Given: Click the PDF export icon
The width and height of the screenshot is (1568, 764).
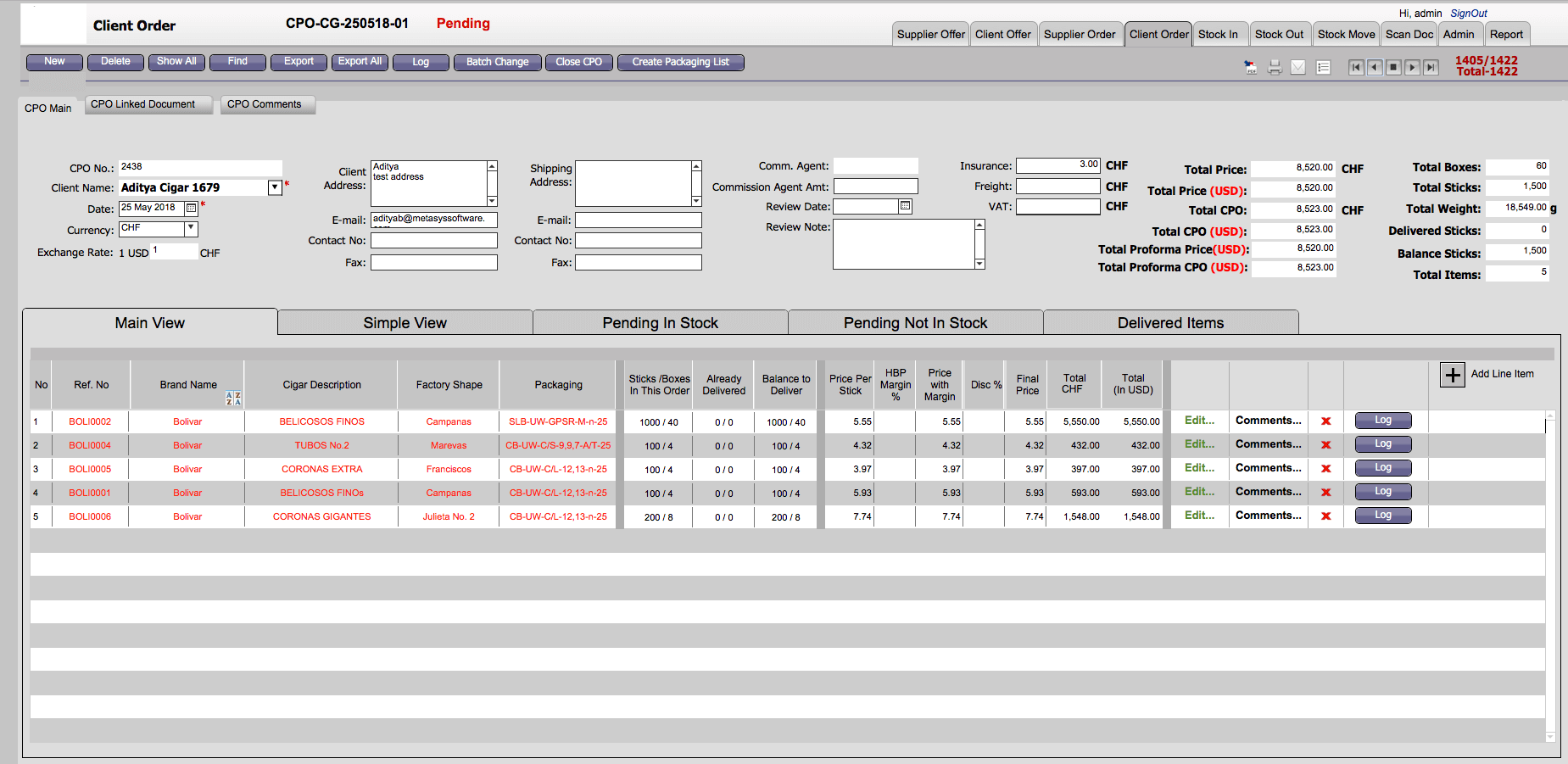Looking at the screenshot, I should [1251, 68].
